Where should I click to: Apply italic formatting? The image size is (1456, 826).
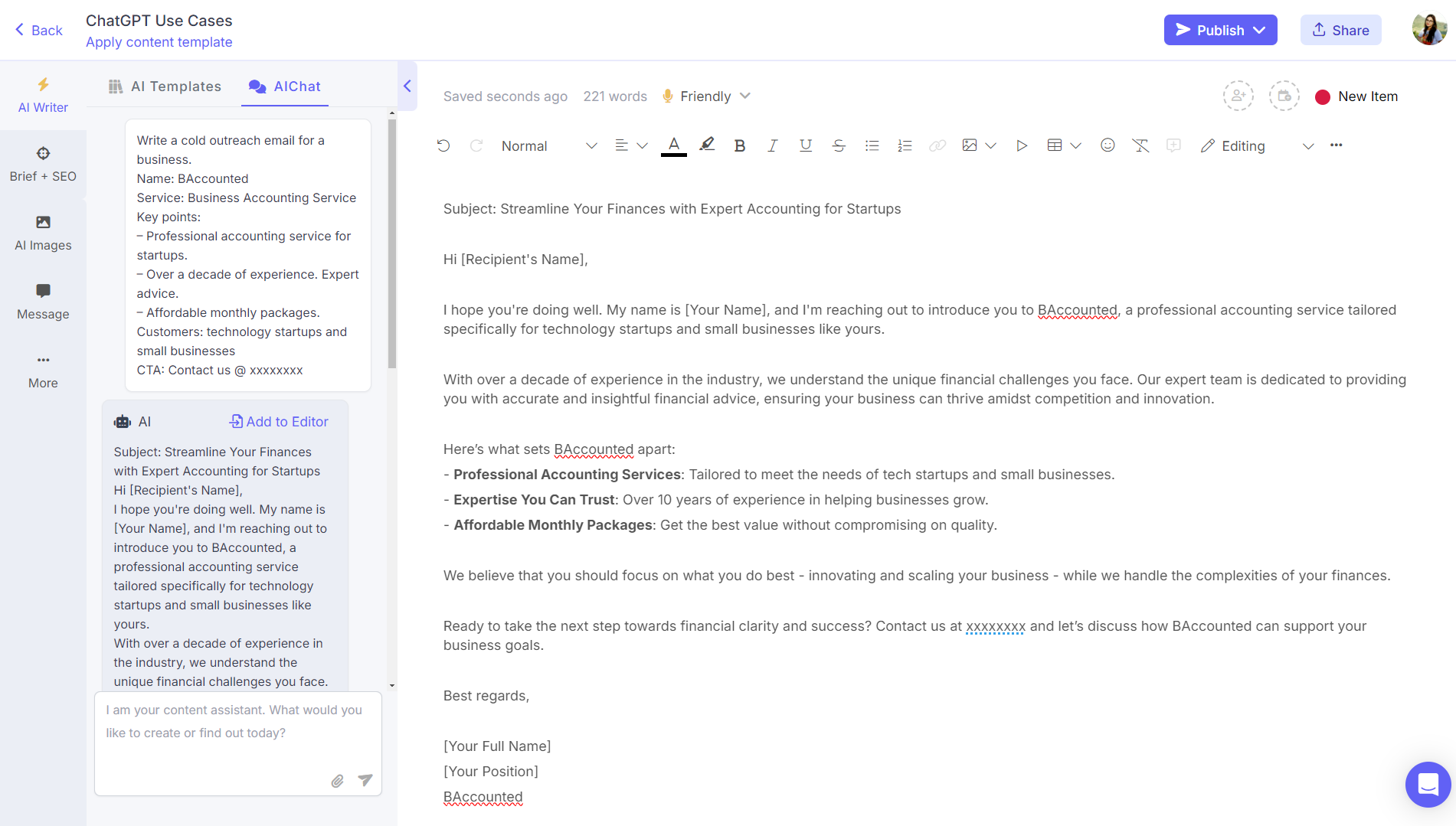pyautogui.click(x=773, y=145)
